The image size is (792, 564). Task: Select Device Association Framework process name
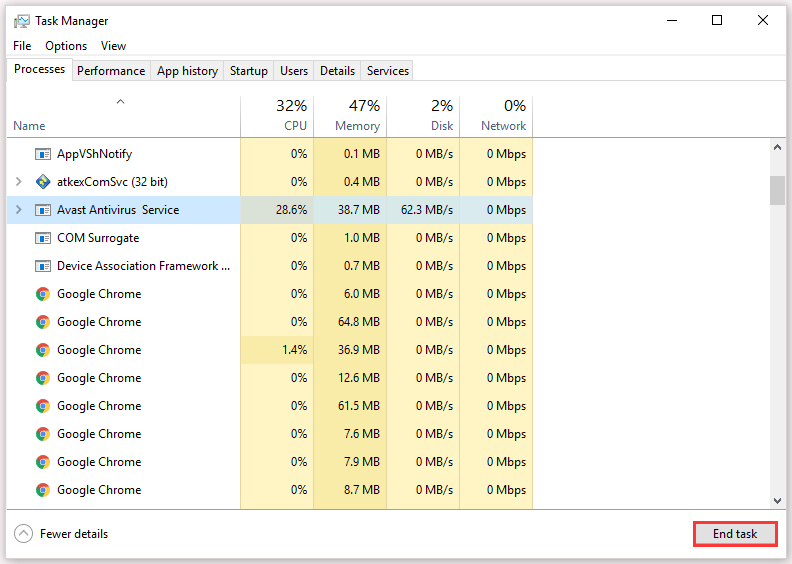click(143, 266)
